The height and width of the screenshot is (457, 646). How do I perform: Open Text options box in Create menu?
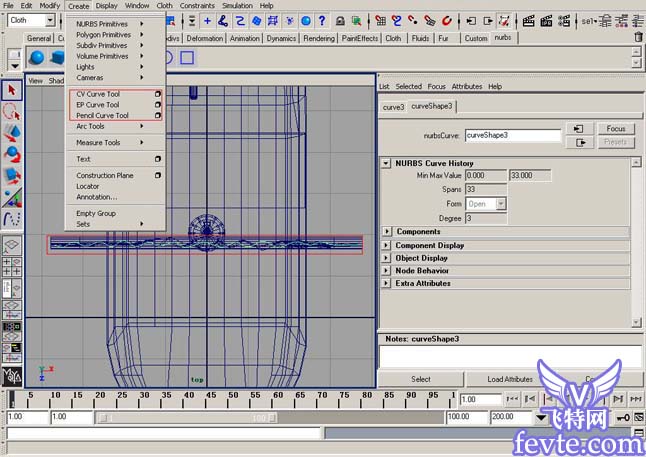pos(157,159)
